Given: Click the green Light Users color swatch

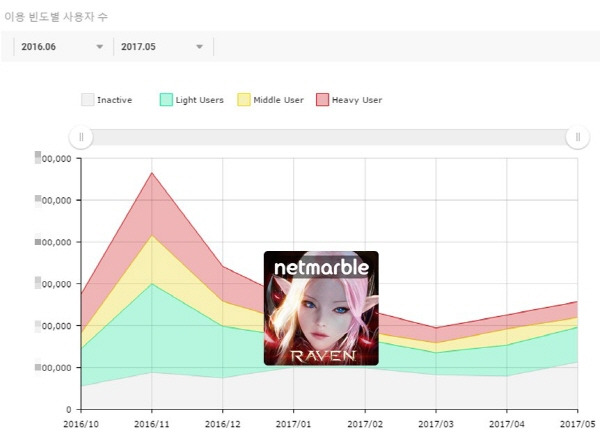Looking at the screenshot, I should [166, 100].
